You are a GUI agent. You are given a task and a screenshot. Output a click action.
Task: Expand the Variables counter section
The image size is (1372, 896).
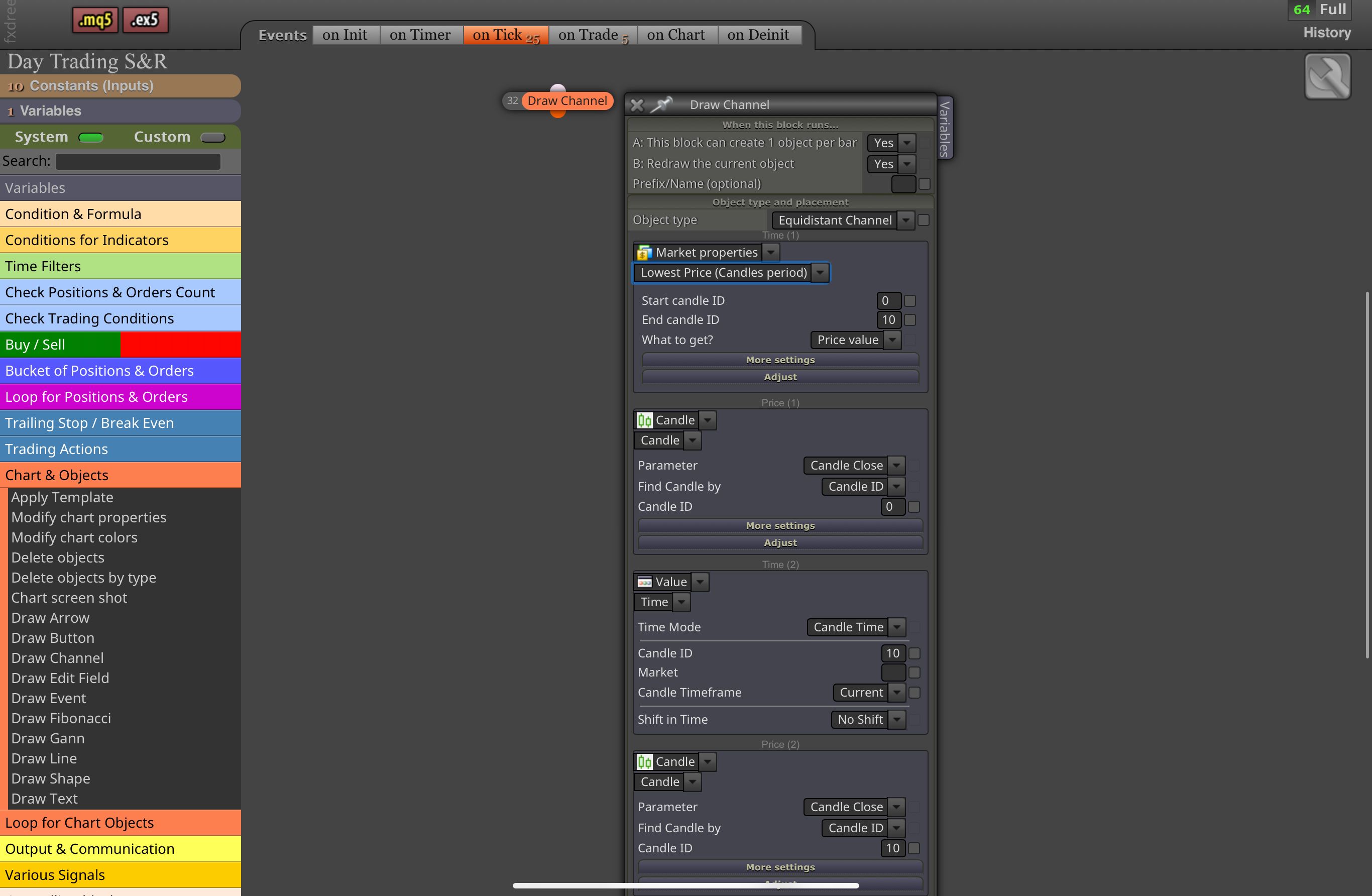click(121, 110)
